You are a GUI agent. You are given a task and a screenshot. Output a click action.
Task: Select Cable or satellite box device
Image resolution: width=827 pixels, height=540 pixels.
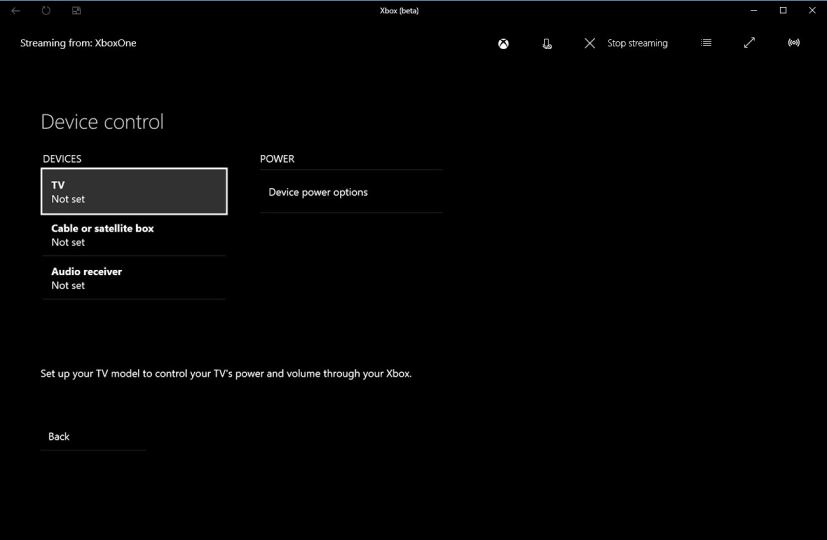pos(134,235)
